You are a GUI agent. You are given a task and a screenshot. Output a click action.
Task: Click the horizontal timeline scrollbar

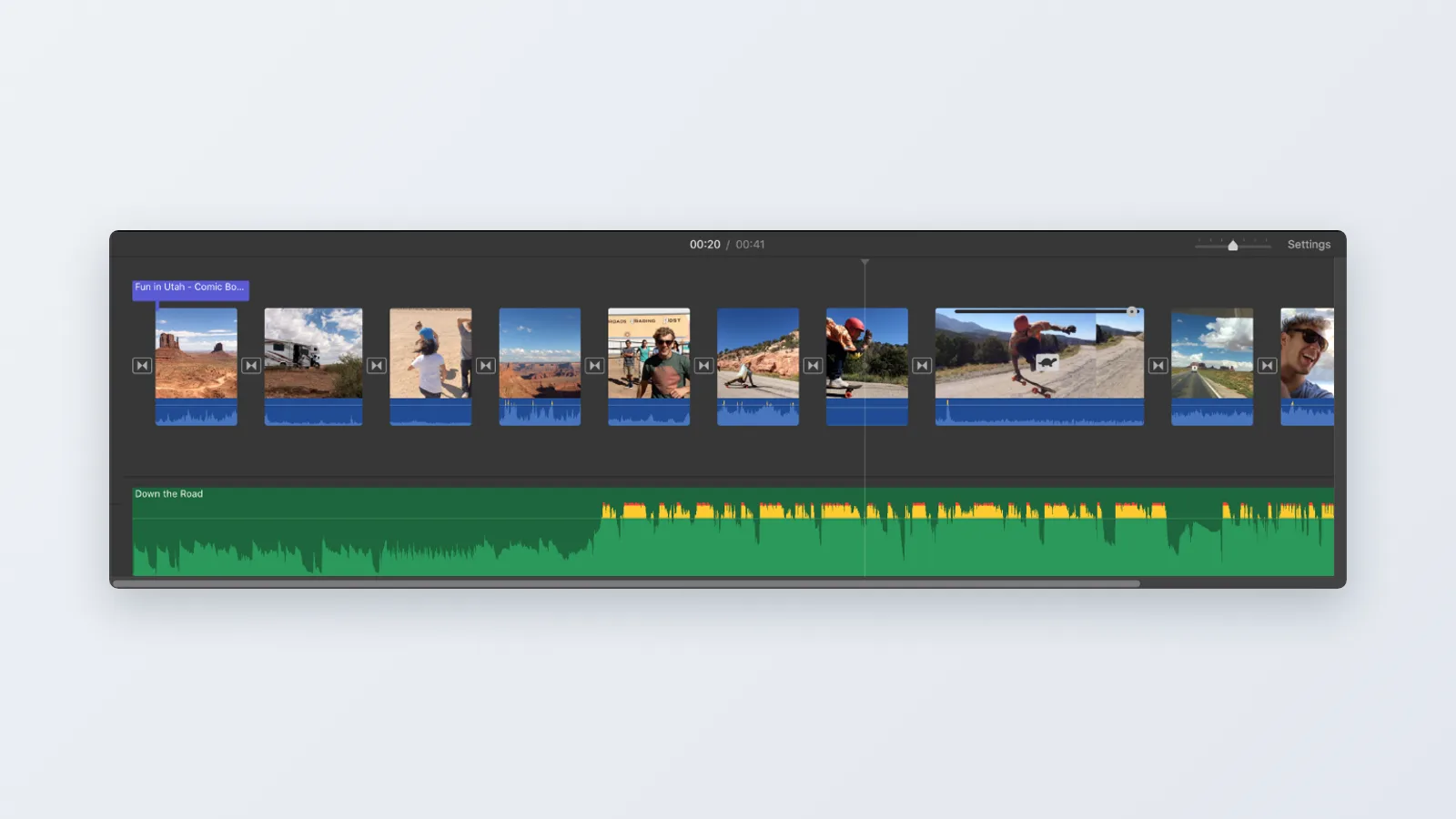(x=626, y=583)
